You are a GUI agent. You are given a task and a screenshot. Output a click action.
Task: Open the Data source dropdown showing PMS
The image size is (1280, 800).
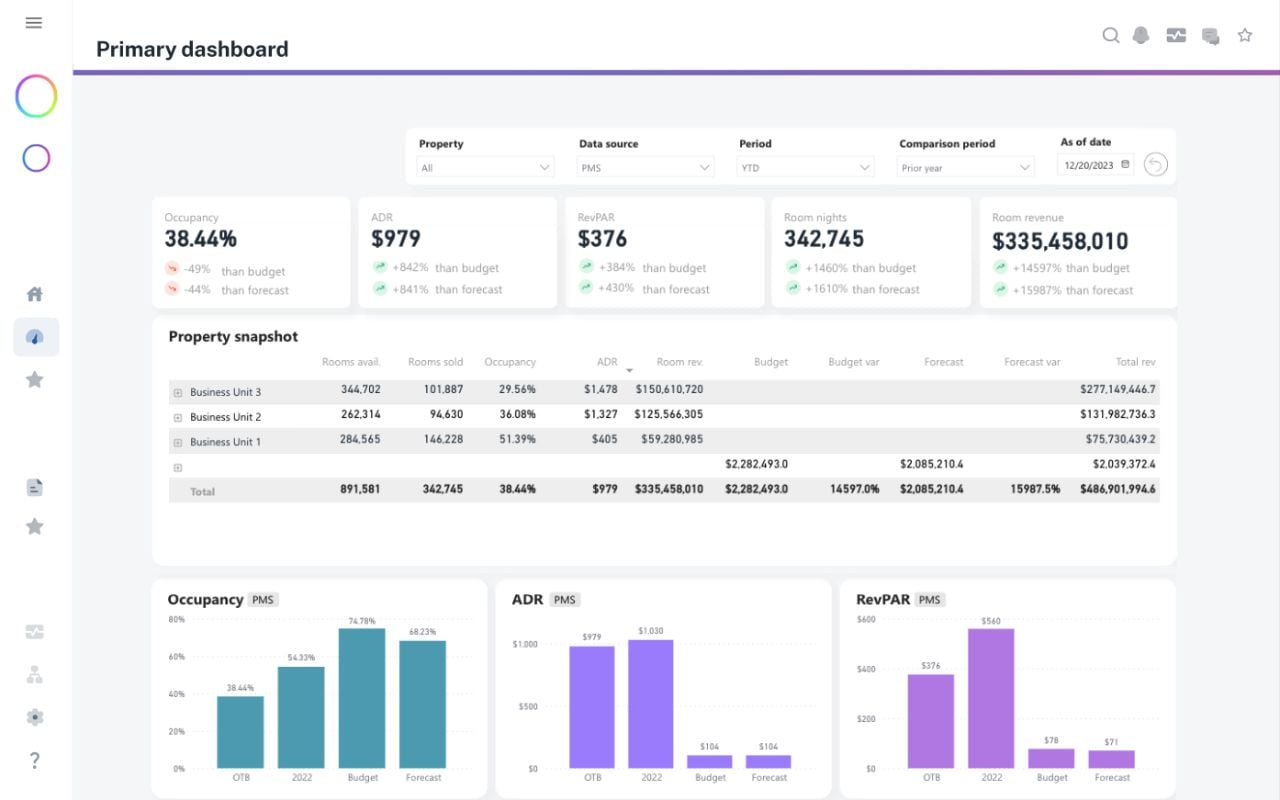click(645, 168)
